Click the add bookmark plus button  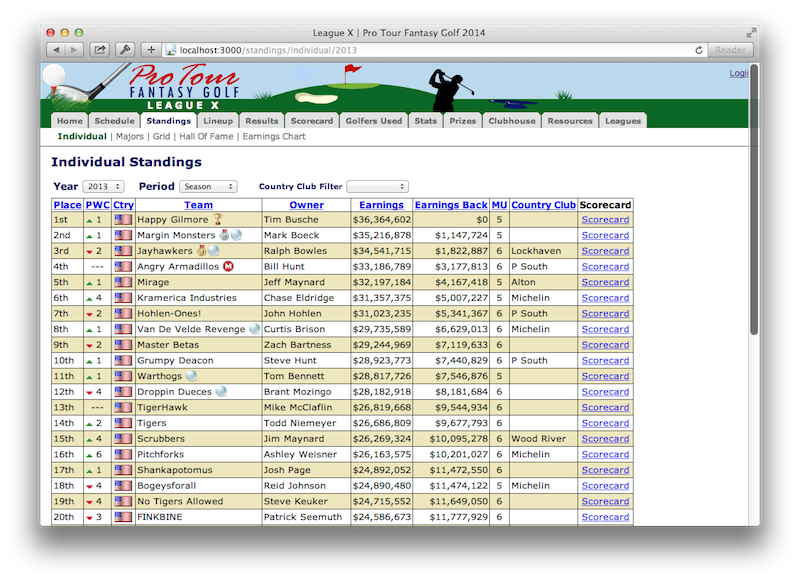151,49
